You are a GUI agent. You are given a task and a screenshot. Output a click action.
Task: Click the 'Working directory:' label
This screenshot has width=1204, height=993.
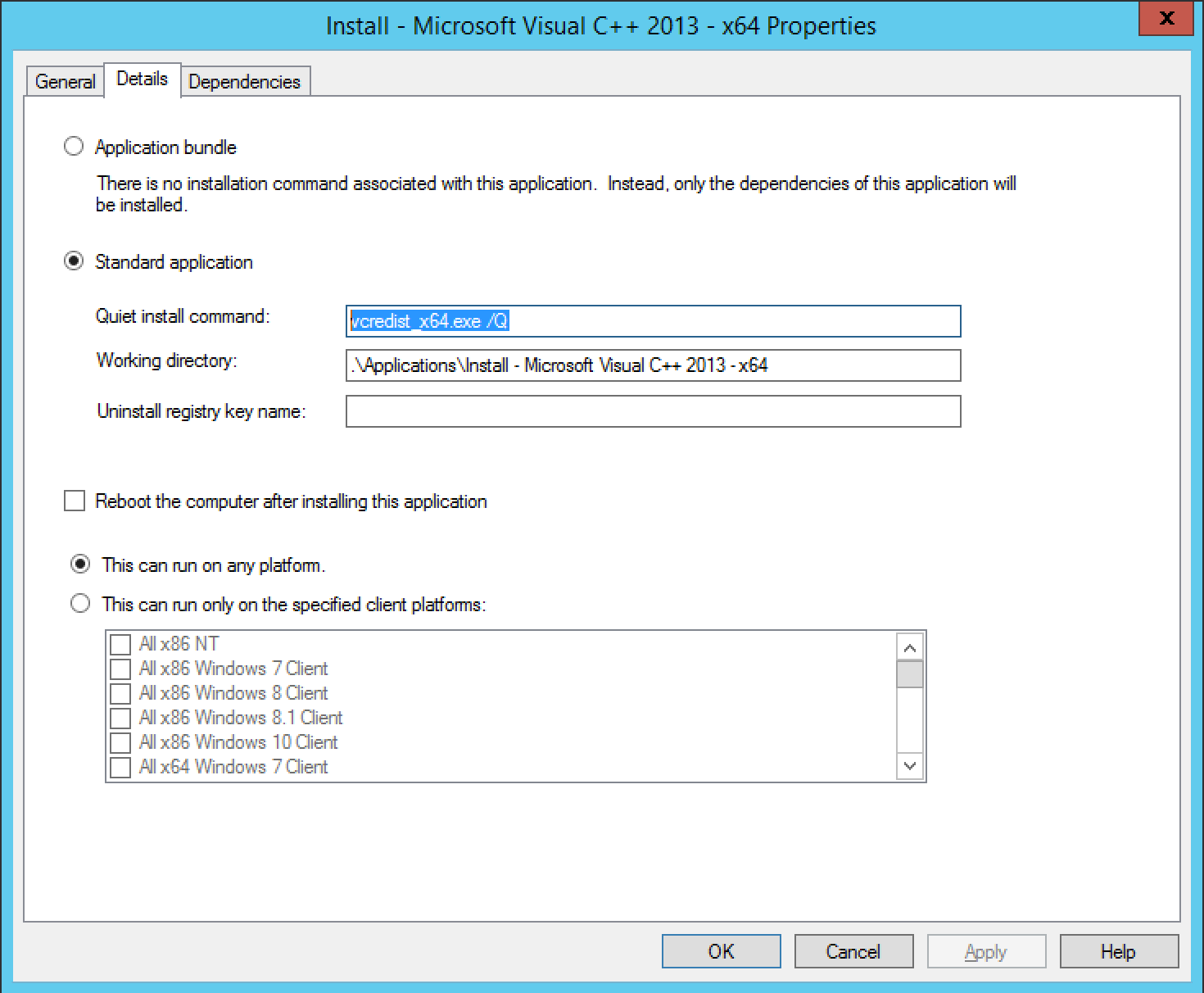pyautogui.click(x=166, y=360)
